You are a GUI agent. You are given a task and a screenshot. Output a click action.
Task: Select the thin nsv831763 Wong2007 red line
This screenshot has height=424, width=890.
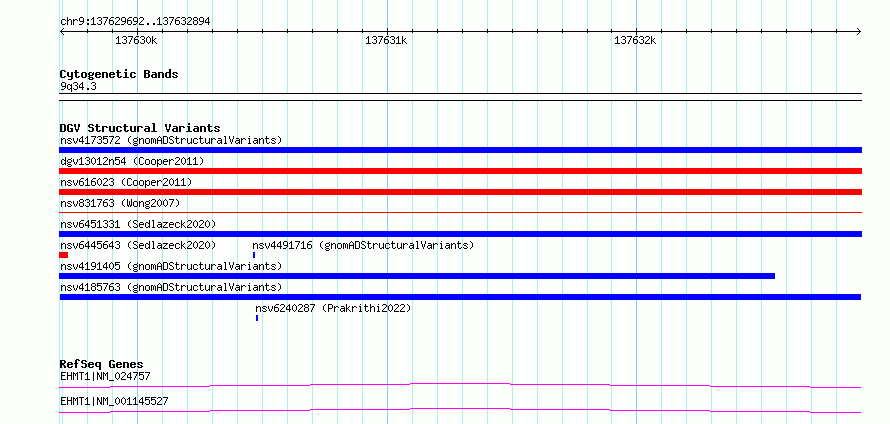pyautogui.click(x=460, y=212)
